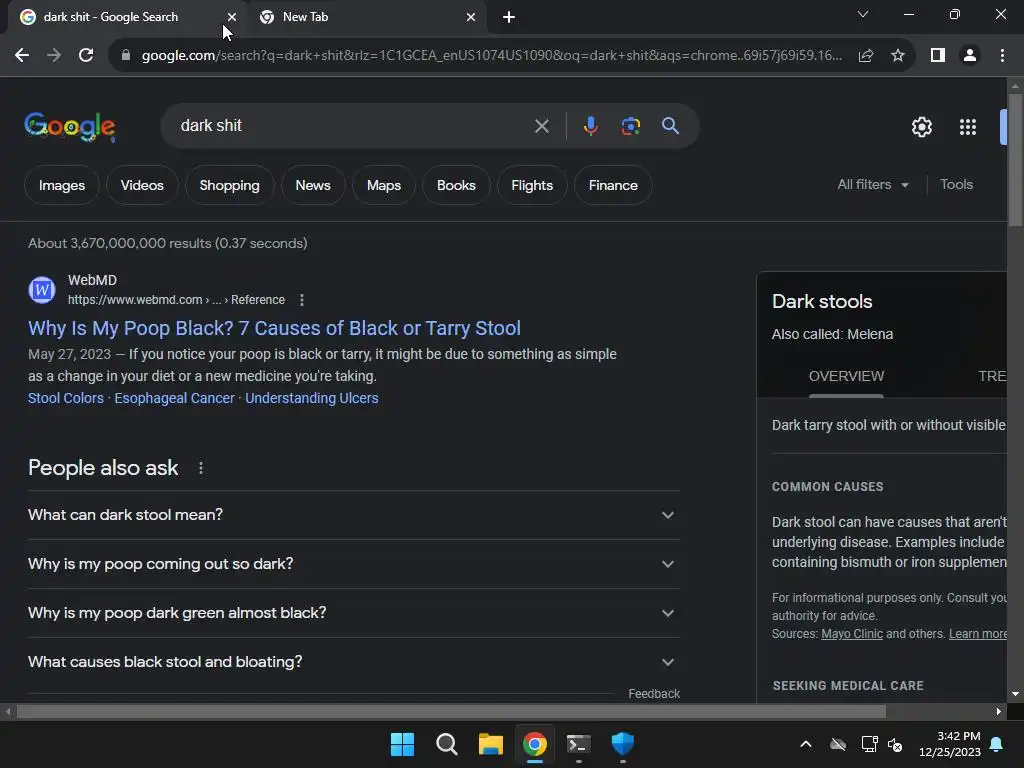This screenshot has height=768, width=1024.
Task: Clear the search box with the X
Action: click(541, 126)
